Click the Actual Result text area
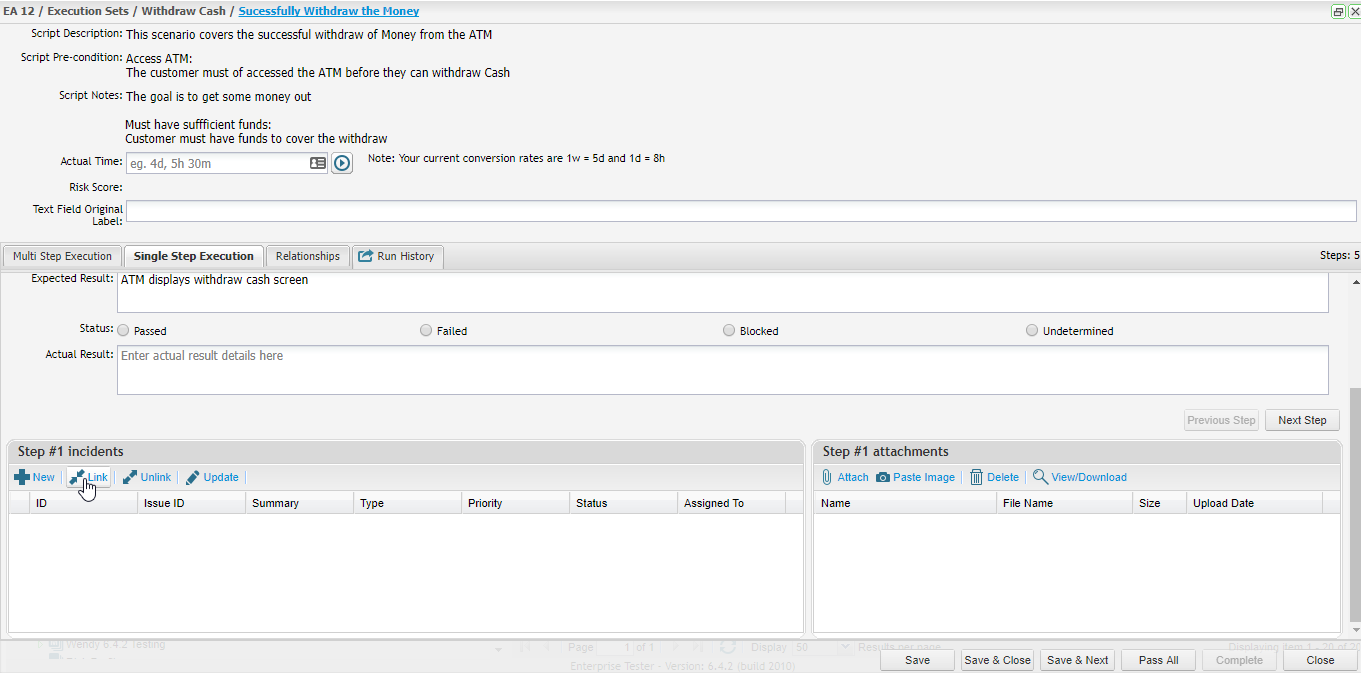1361x673 pixels. (x=722, y=370)
